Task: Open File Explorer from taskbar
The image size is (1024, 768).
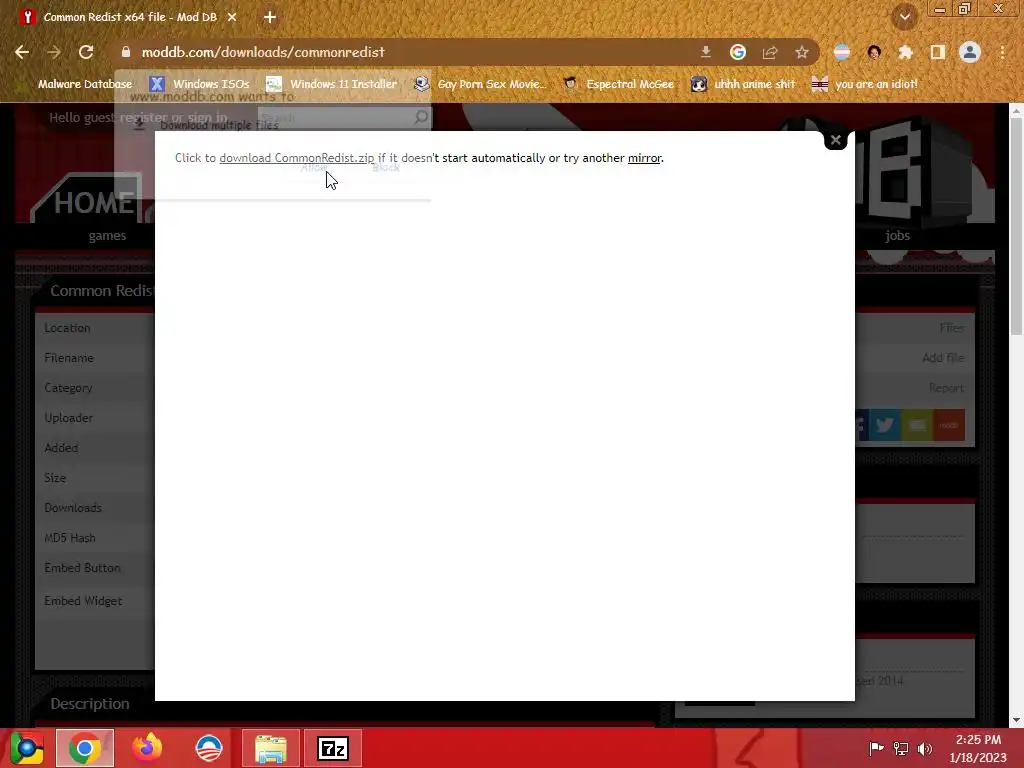Action: 271,748
